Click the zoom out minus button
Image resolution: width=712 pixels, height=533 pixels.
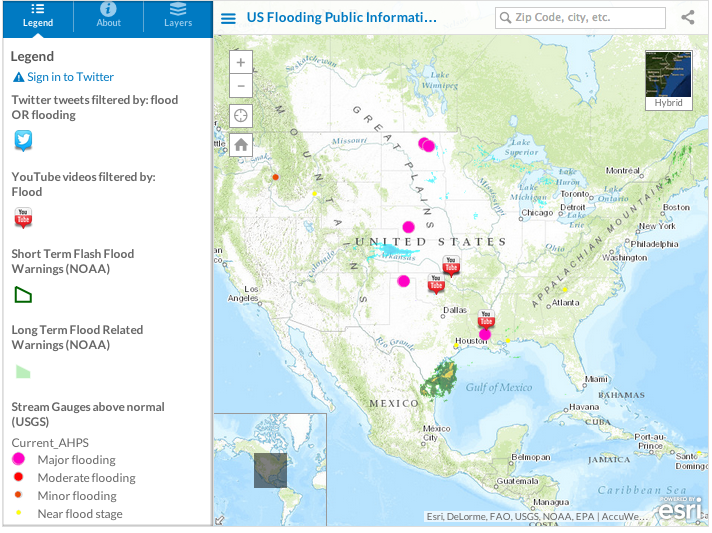pyautogui.click(x=241, y=87)
